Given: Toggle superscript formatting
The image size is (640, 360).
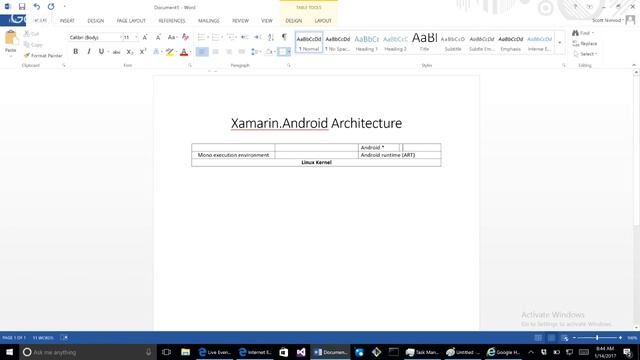Looking at the screenshot, I should 142,52.
